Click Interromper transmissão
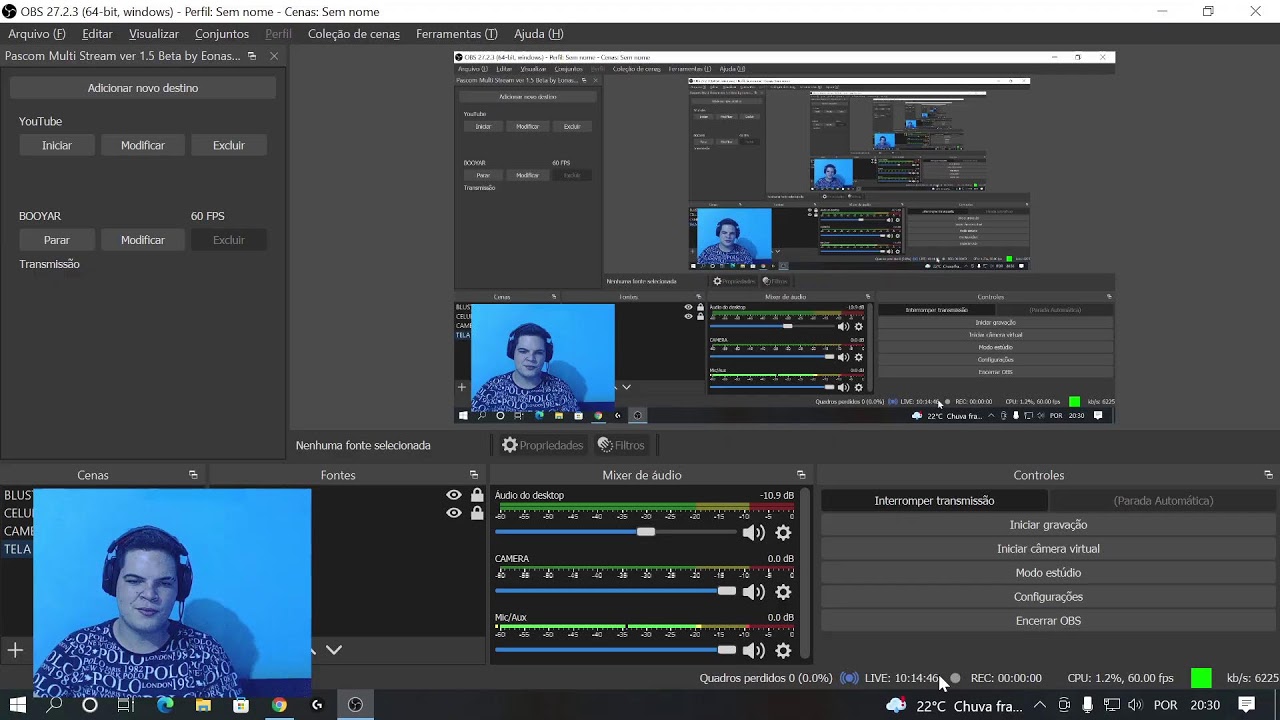The image size is (1280, 720). pos(934,501)
